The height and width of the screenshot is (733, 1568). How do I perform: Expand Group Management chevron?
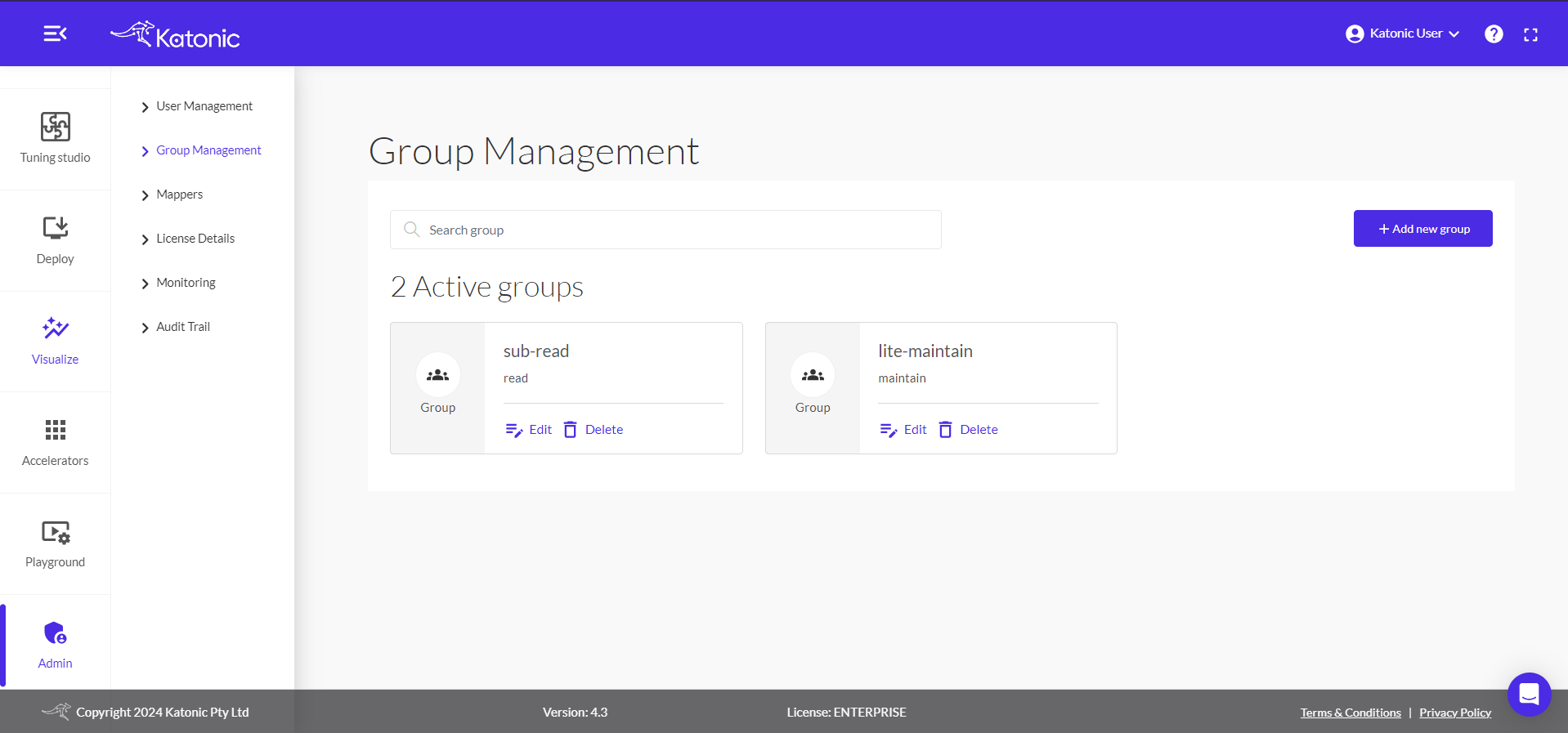tap(145, 151)
